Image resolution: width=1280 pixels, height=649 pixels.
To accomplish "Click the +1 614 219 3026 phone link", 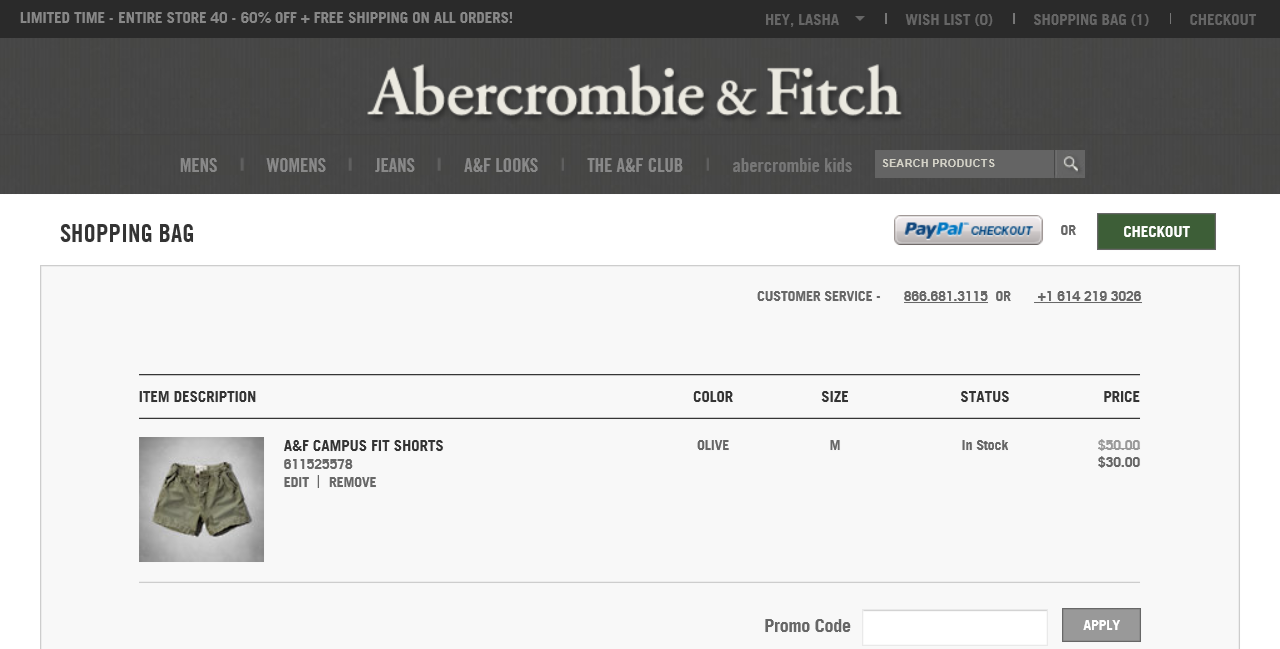I will (x=1088, y=296).
